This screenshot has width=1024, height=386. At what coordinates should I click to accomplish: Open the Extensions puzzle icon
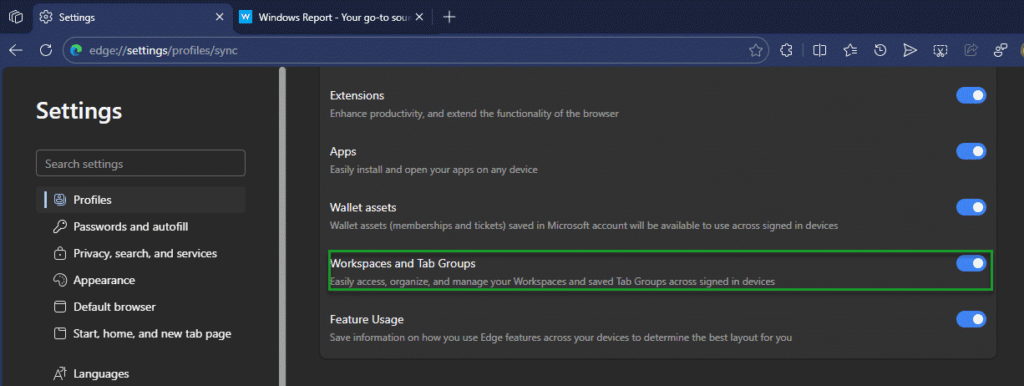pyautogui.click(x=787, y=50)
